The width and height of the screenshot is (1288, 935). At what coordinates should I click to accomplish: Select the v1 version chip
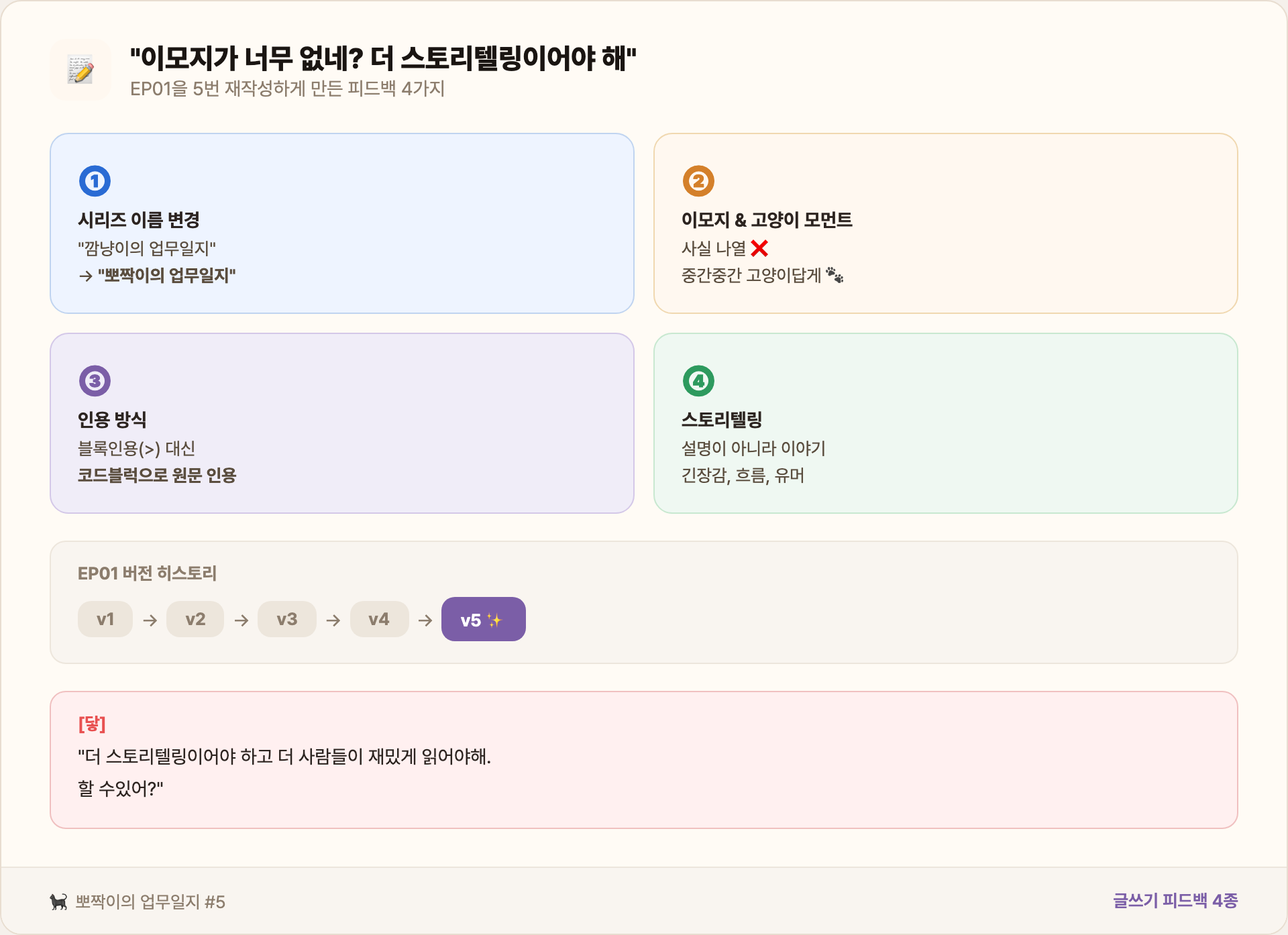click(105, 618)
